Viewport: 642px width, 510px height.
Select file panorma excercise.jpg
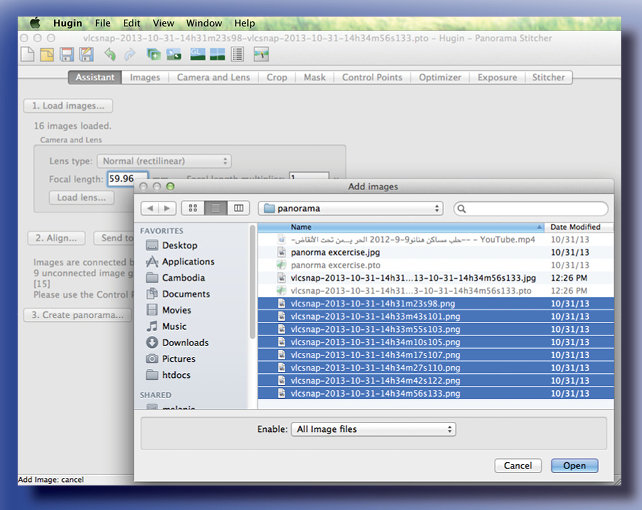tap(436, 253)
